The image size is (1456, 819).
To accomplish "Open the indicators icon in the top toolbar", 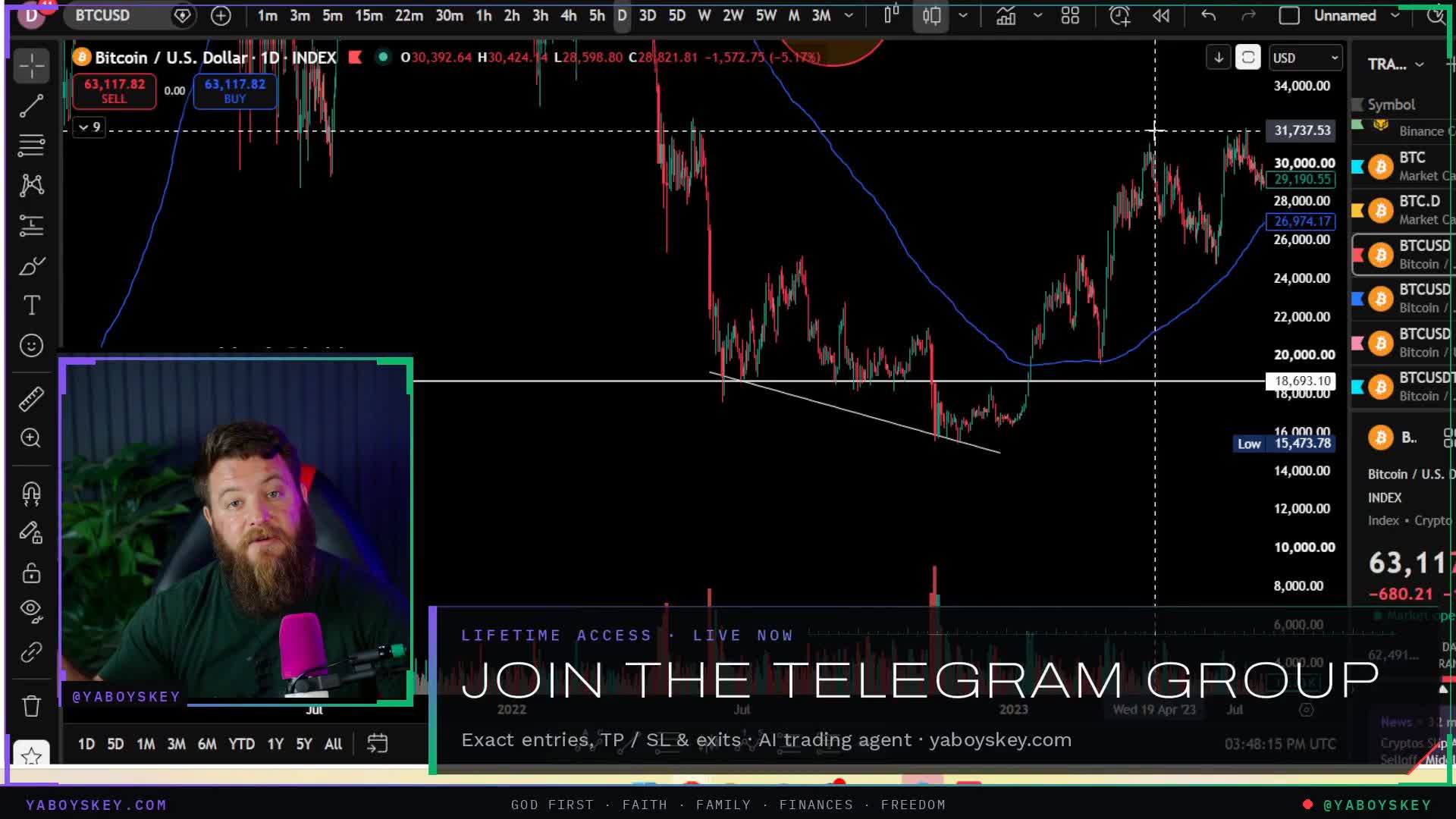I will pyautogui.click(x=1006, y=15).
